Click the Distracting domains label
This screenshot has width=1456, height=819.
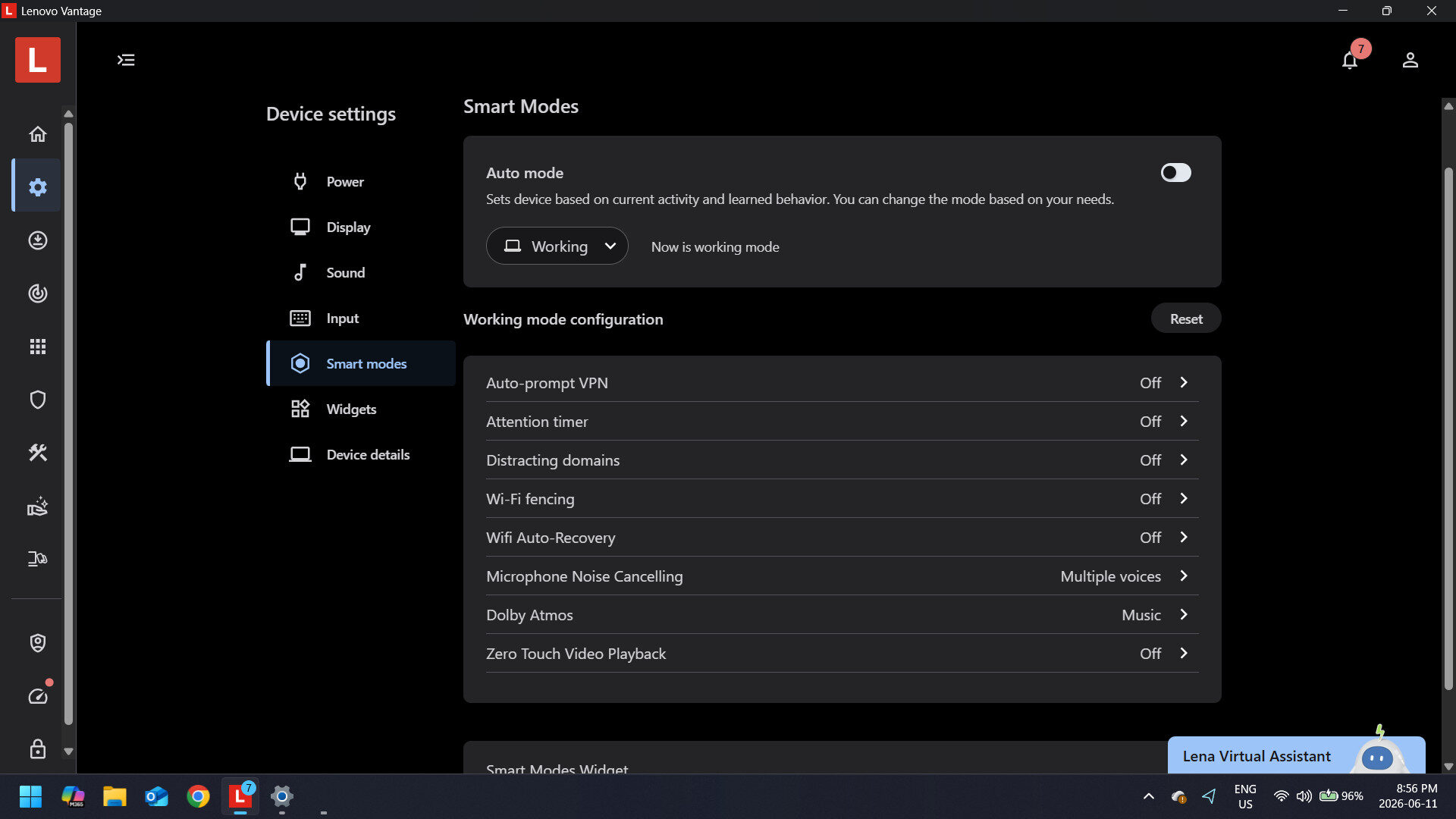[x=553, y=460]
